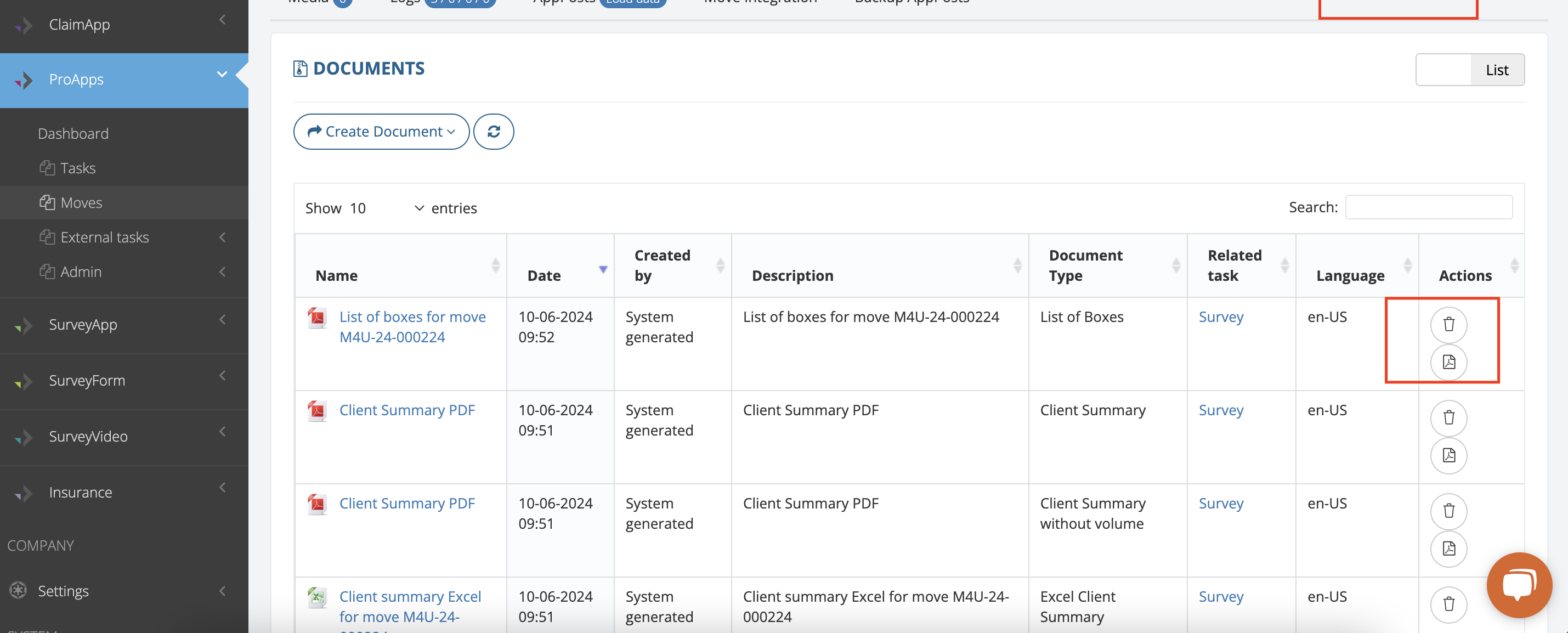Delete the Client Summary without volume document

pyautogui.click(x=1448, y=511)
